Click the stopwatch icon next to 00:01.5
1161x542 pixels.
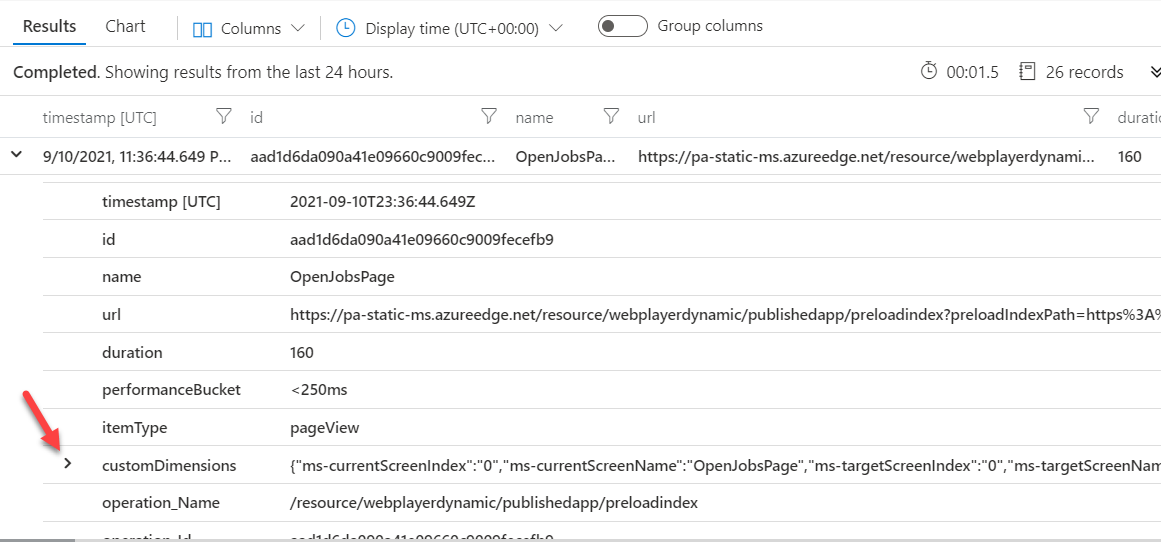tap(929, 71)
